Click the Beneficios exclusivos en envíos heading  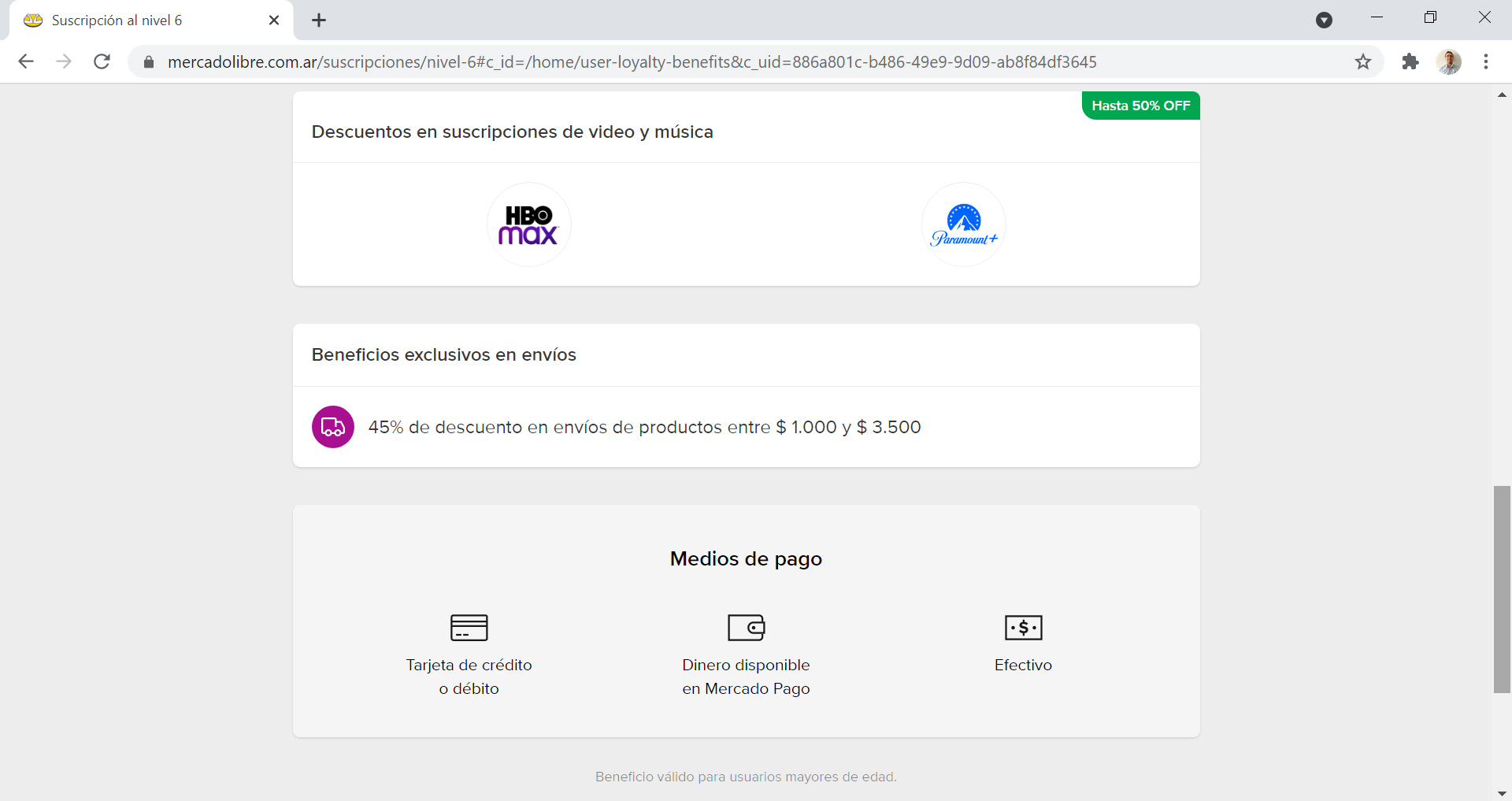(444, 354)
